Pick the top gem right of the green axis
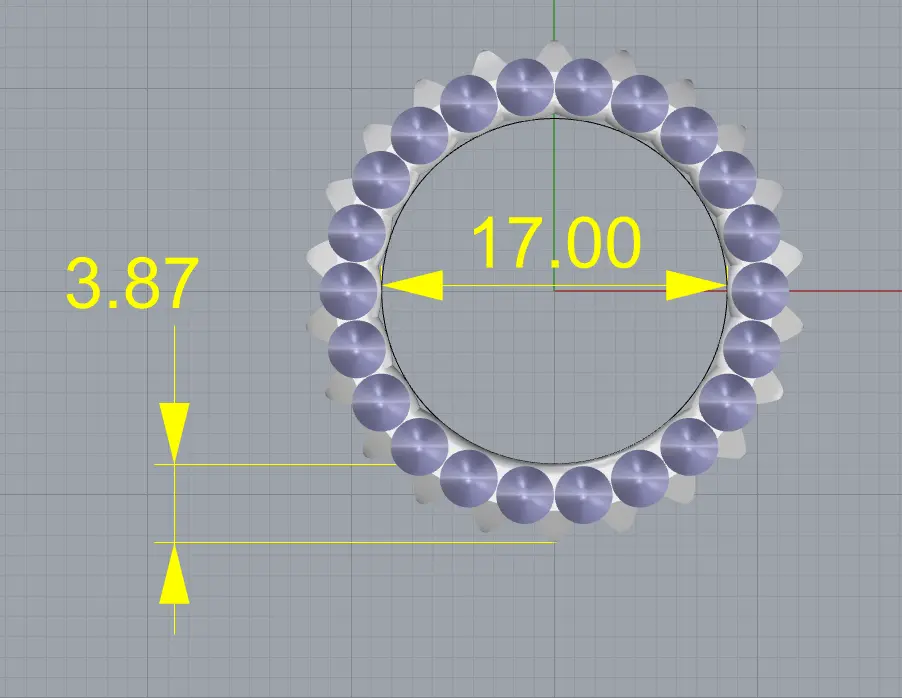Screen dimensions: 902x698 (584, 86)
